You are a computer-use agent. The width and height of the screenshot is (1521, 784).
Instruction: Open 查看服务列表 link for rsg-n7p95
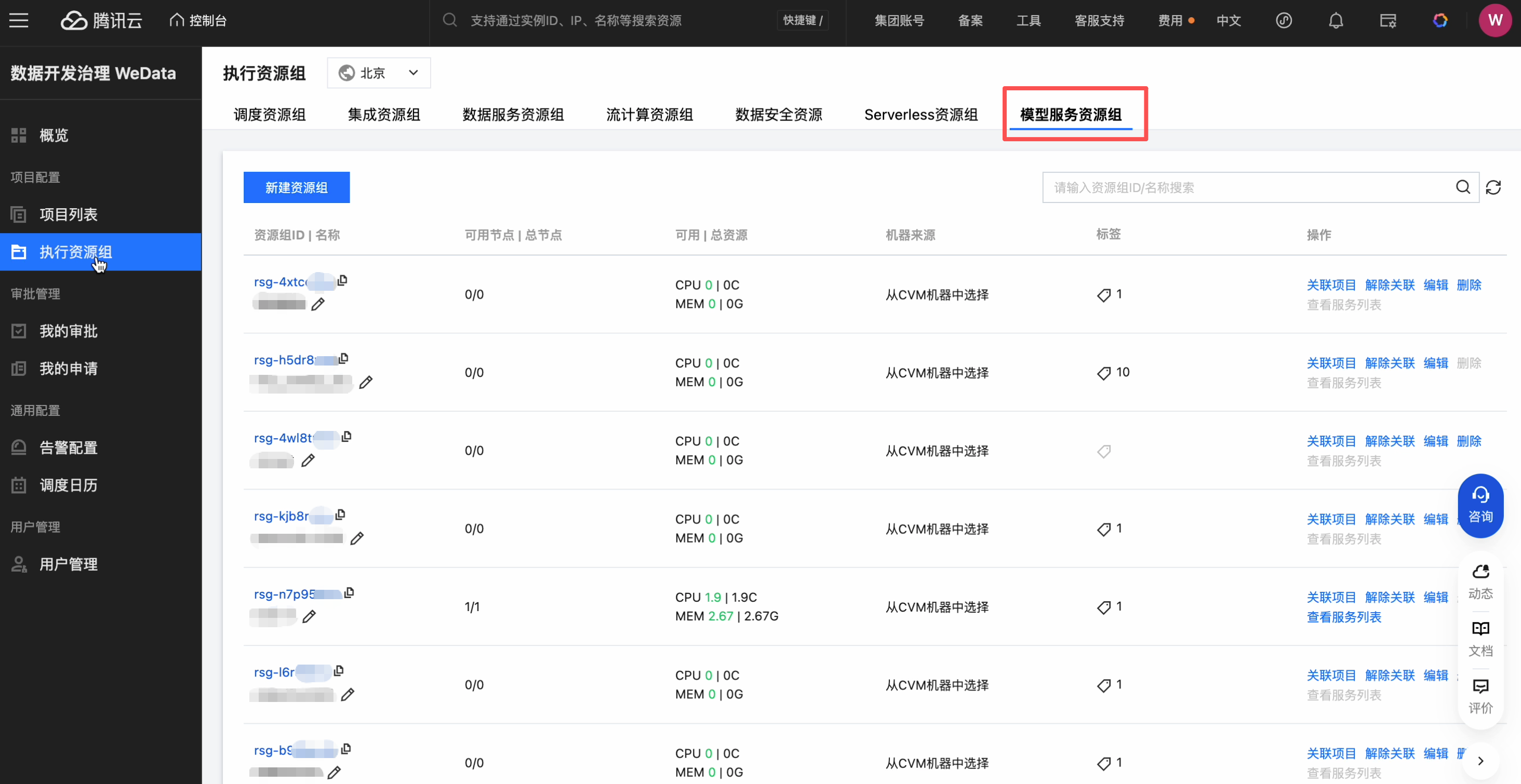1343,617
